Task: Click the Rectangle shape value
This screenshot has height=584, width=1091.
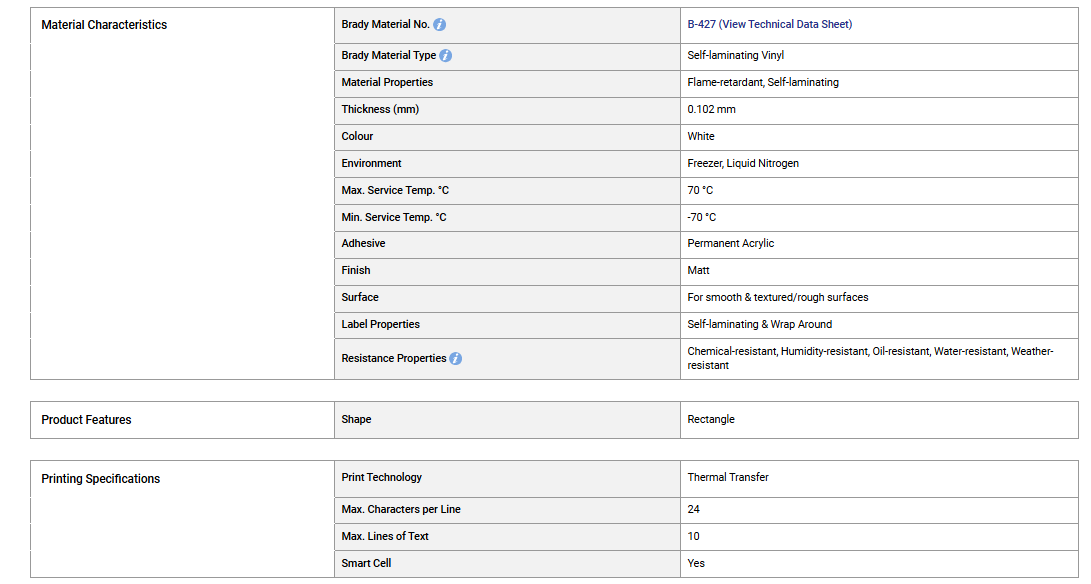Action: [711, 420]
